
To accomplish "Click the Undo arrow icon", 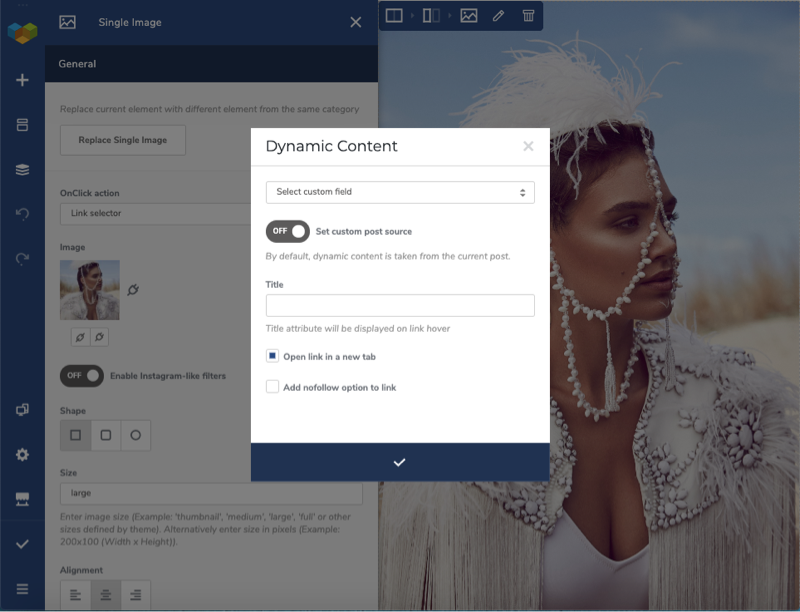I will 22,214.
